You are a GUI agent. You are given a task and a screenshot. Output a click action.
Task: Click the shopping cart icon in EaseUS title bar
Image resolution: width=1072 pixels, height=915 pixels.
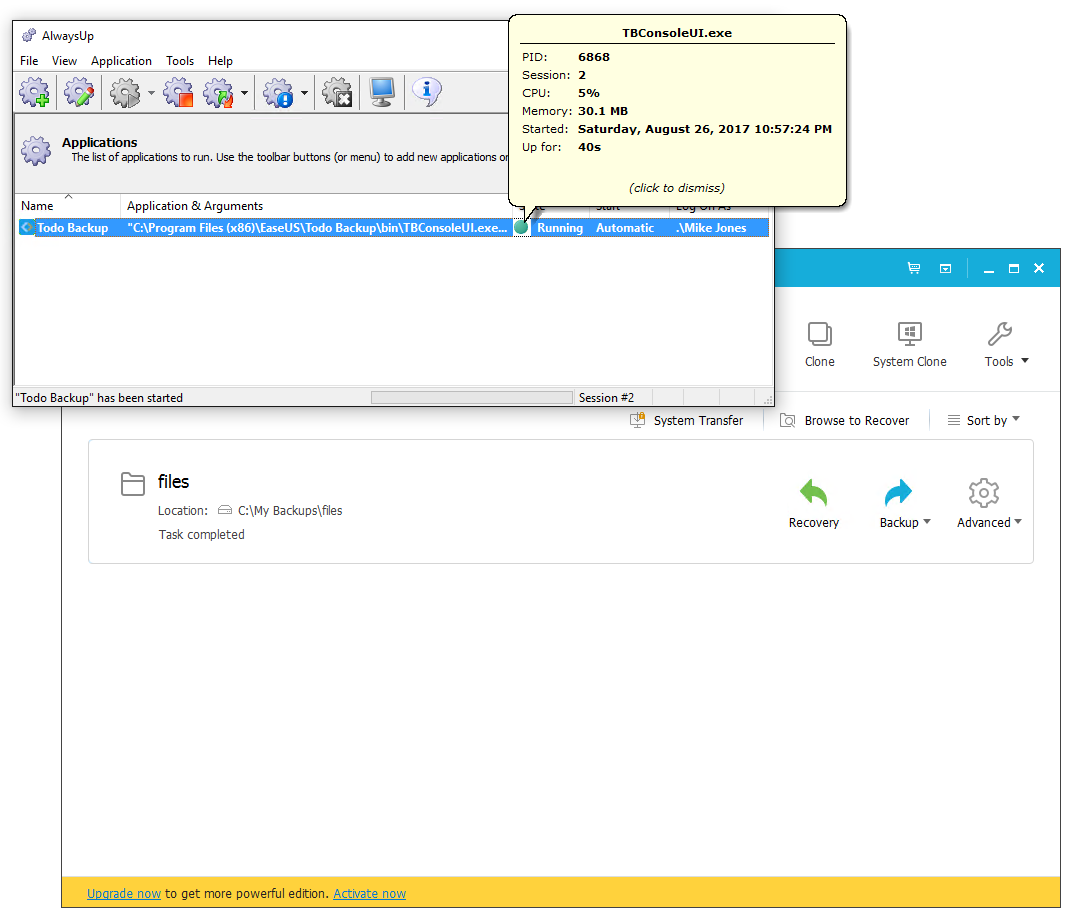[x=913, y=268]
